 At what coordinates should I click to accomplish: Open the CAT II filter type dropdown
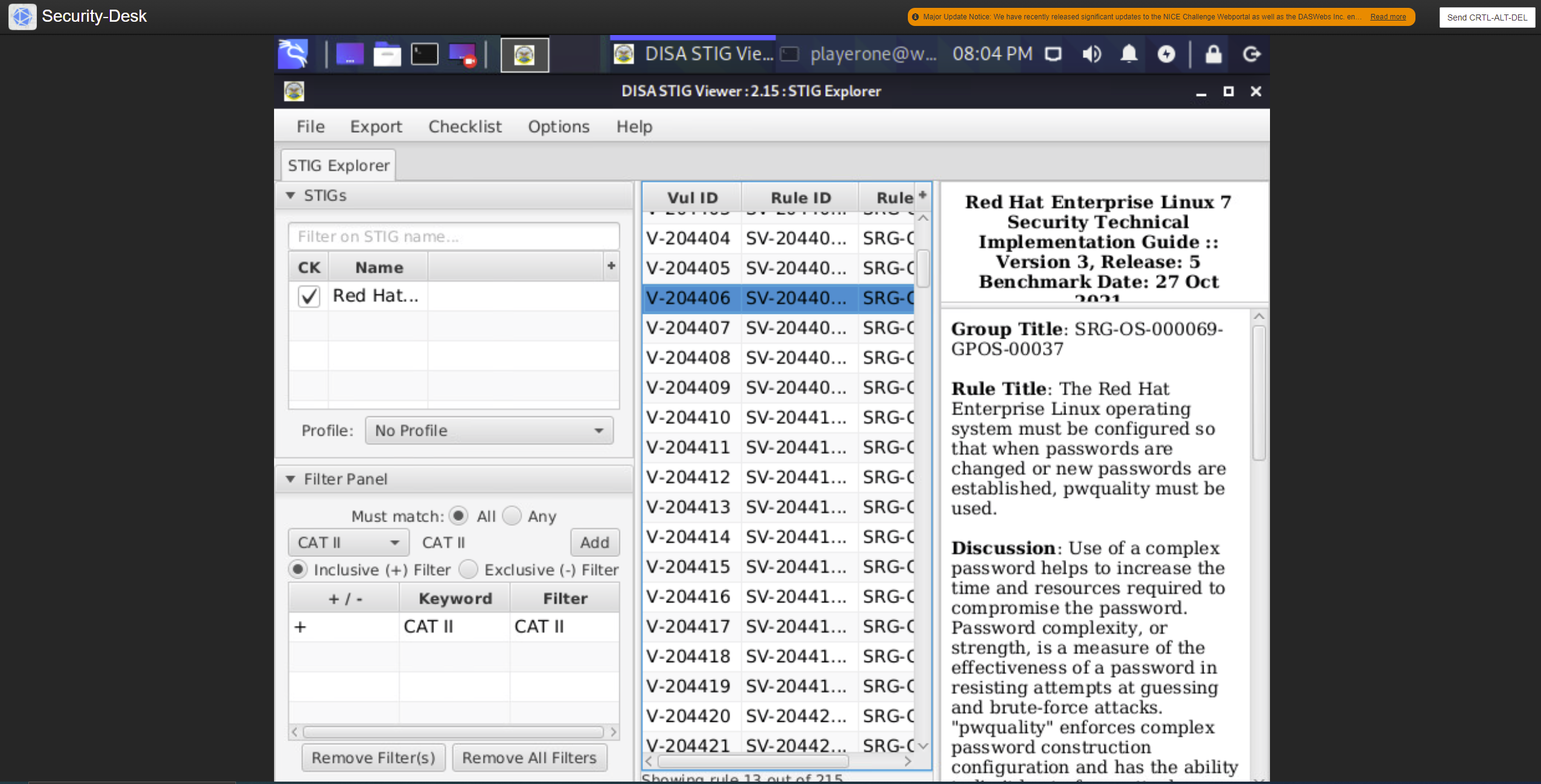point(348,542)
